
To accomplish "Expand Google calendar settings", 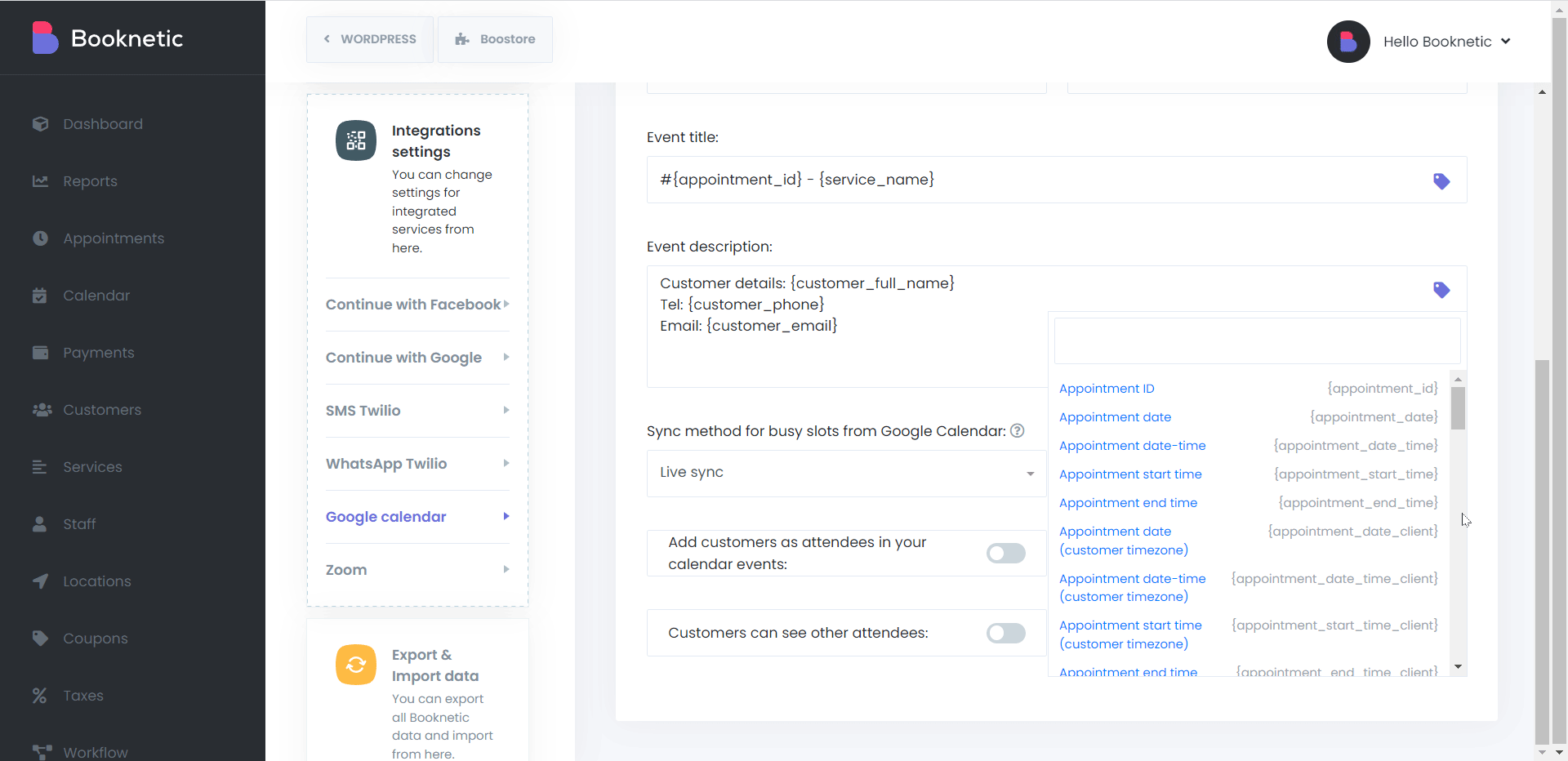I will point(417,517).
